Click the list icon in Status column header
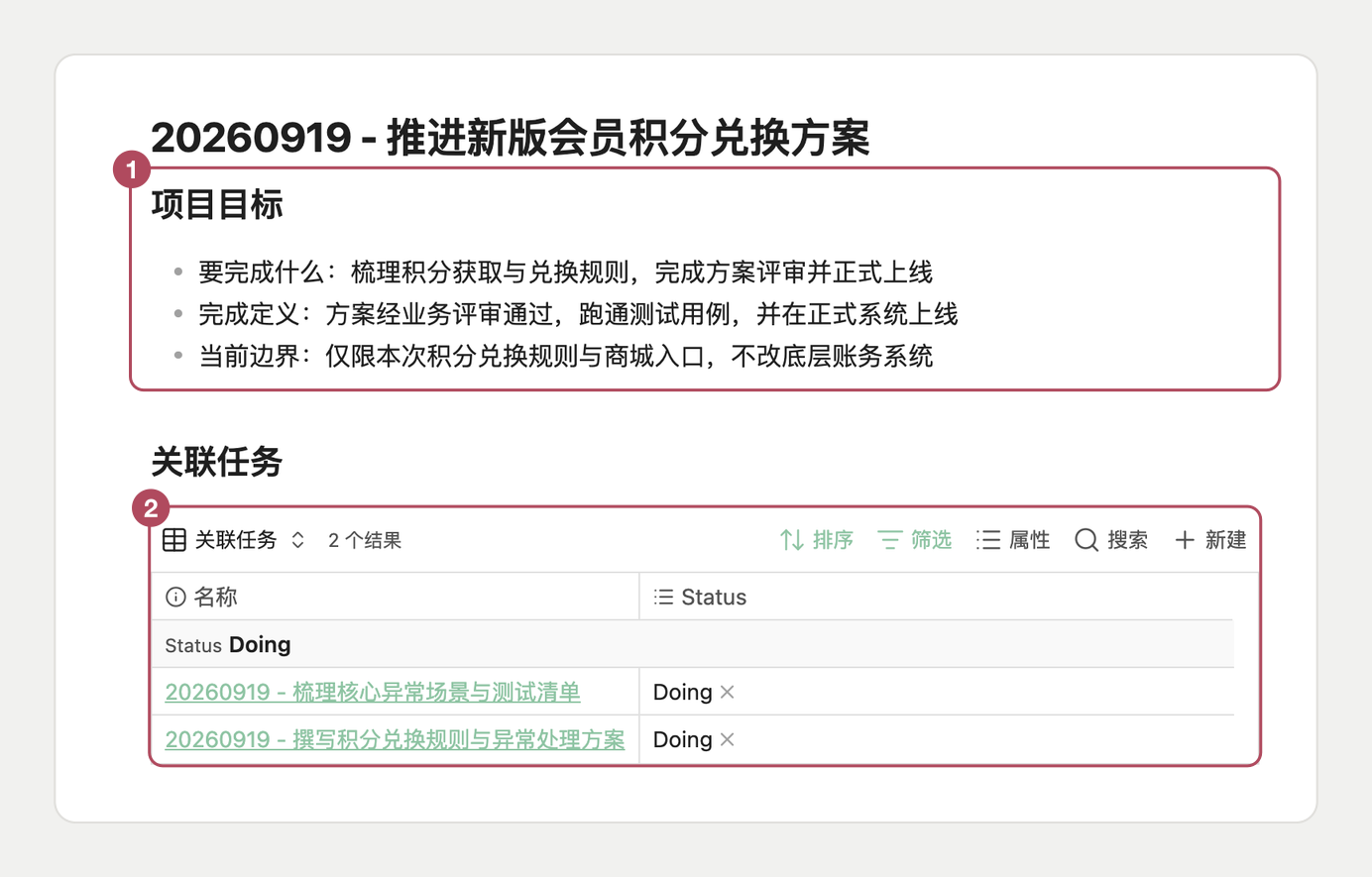The image size is (1372, 877). [664, 597]
